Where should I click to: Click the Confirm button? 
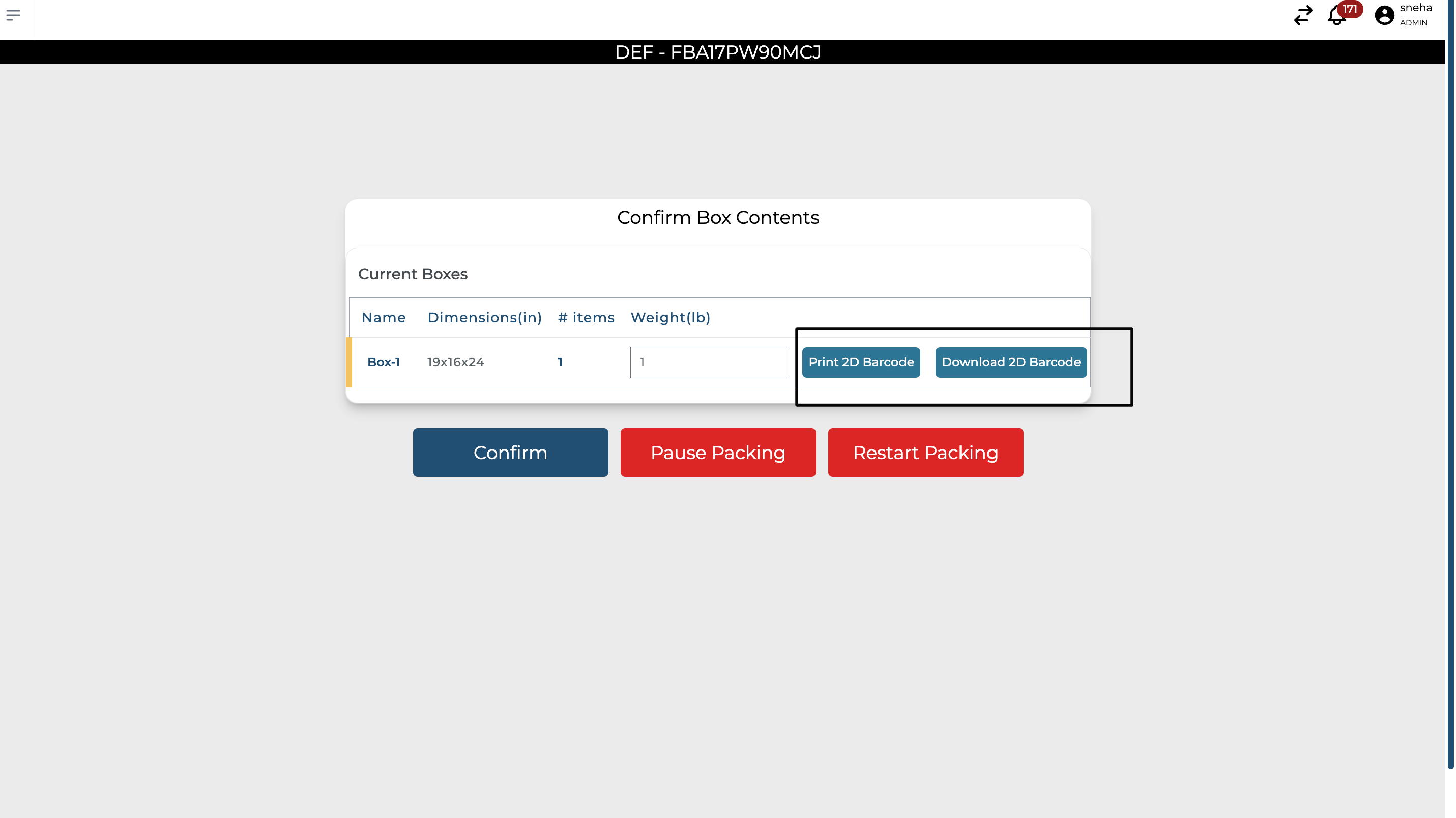510,453
